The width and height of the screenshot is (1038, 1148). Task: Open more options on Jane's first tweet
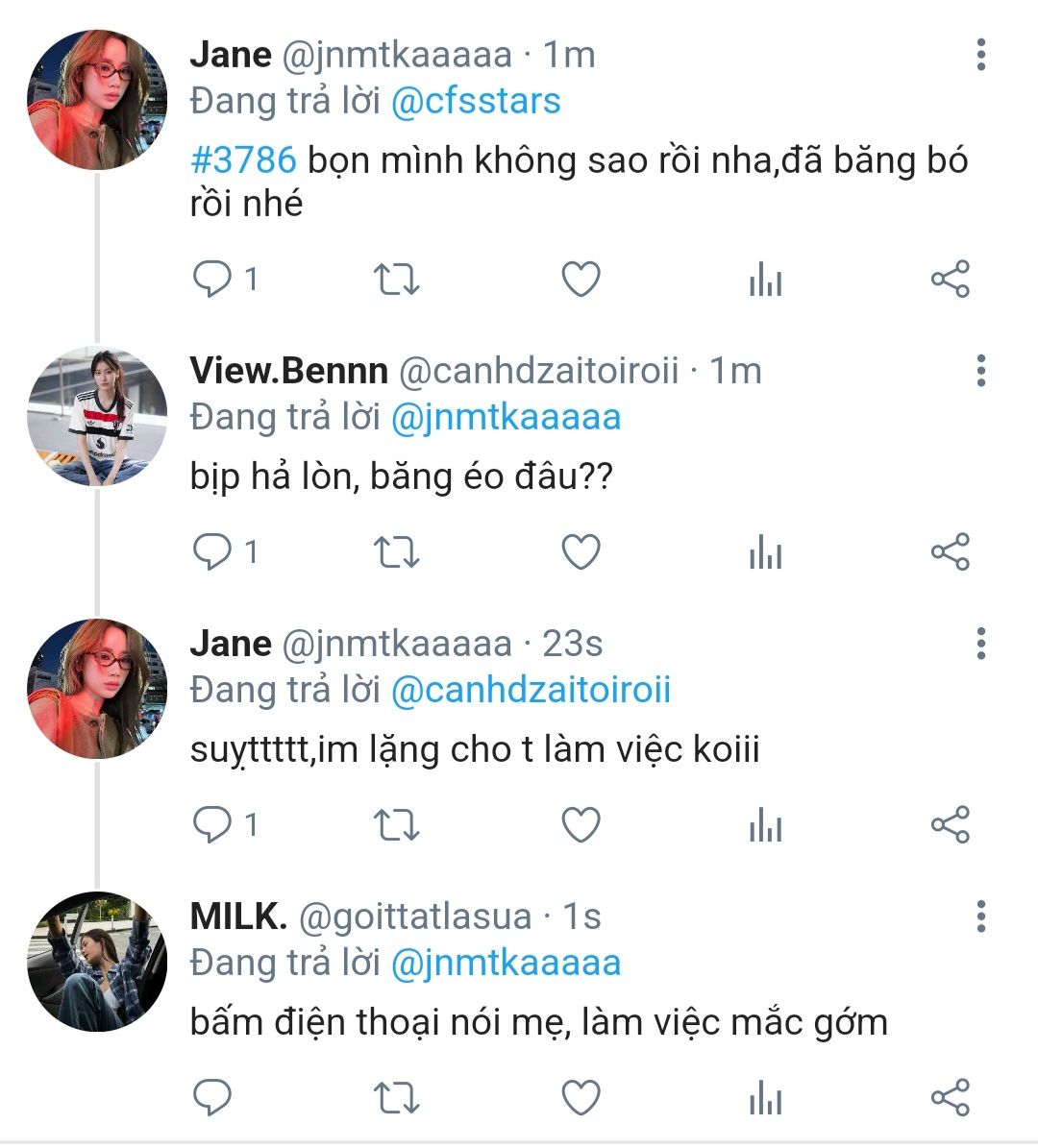pos(980,55)
